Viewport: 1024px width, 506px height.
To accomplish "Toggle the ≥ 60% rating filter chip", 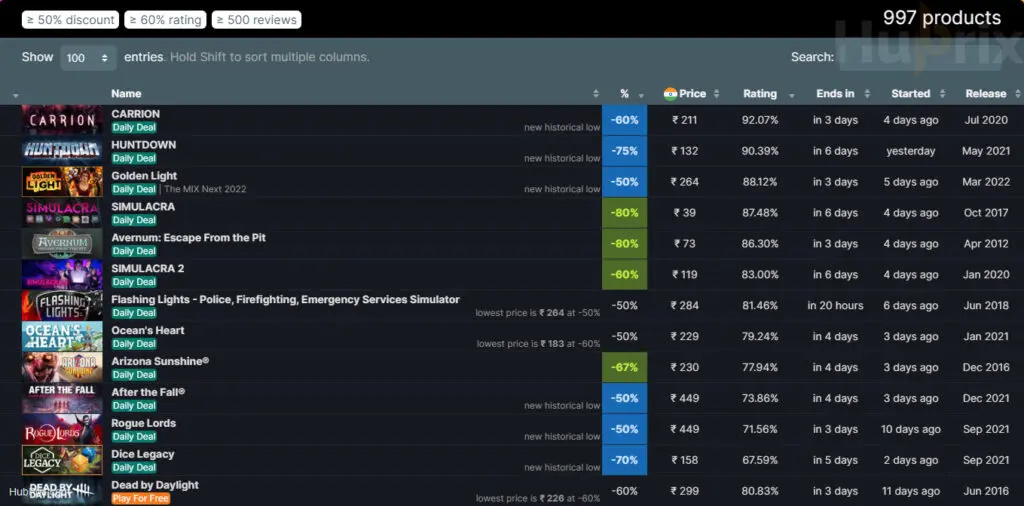I will tap(165, 20).
